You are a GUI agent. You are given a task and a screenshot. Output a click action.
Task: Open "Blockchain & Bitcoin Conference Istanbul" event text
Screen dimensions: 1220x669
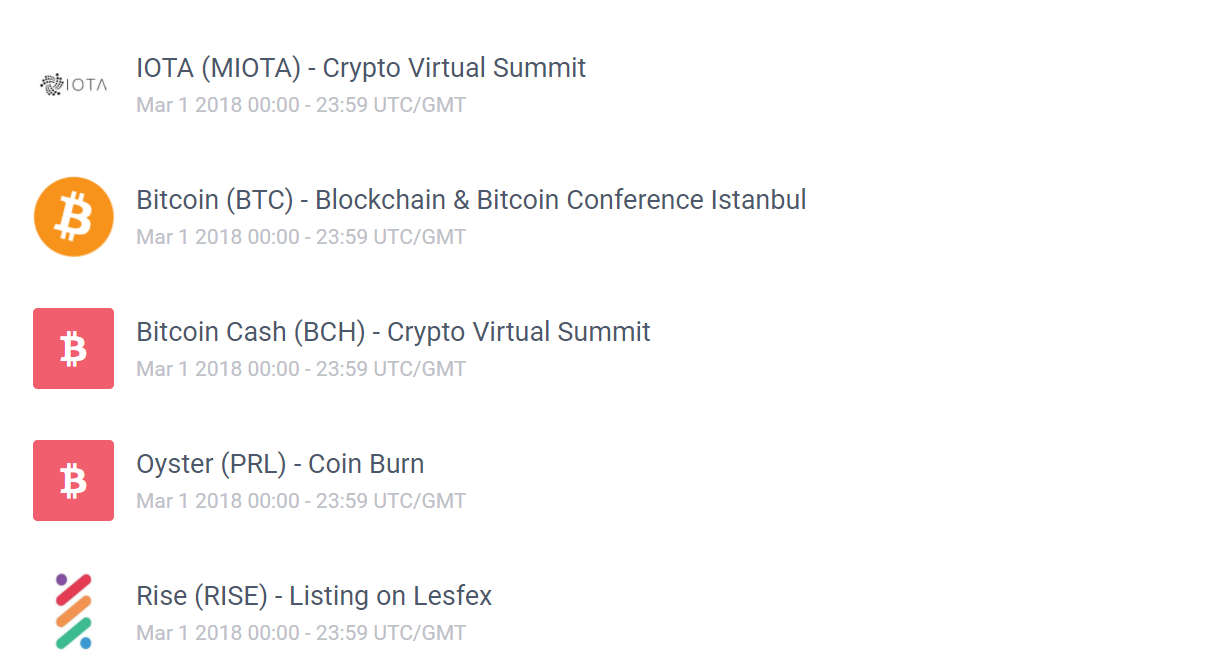click(560, 200)
